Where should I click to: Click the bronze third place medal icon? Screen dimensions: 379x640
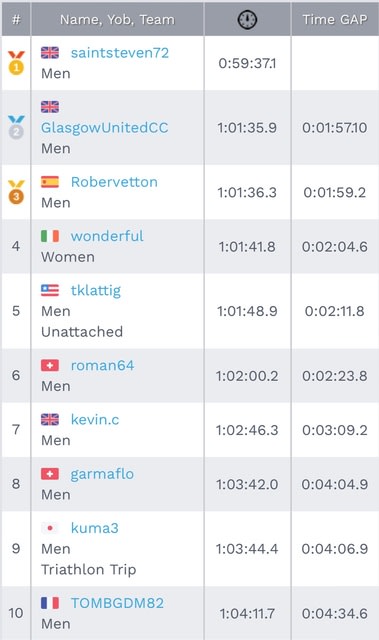coord(16,192)
